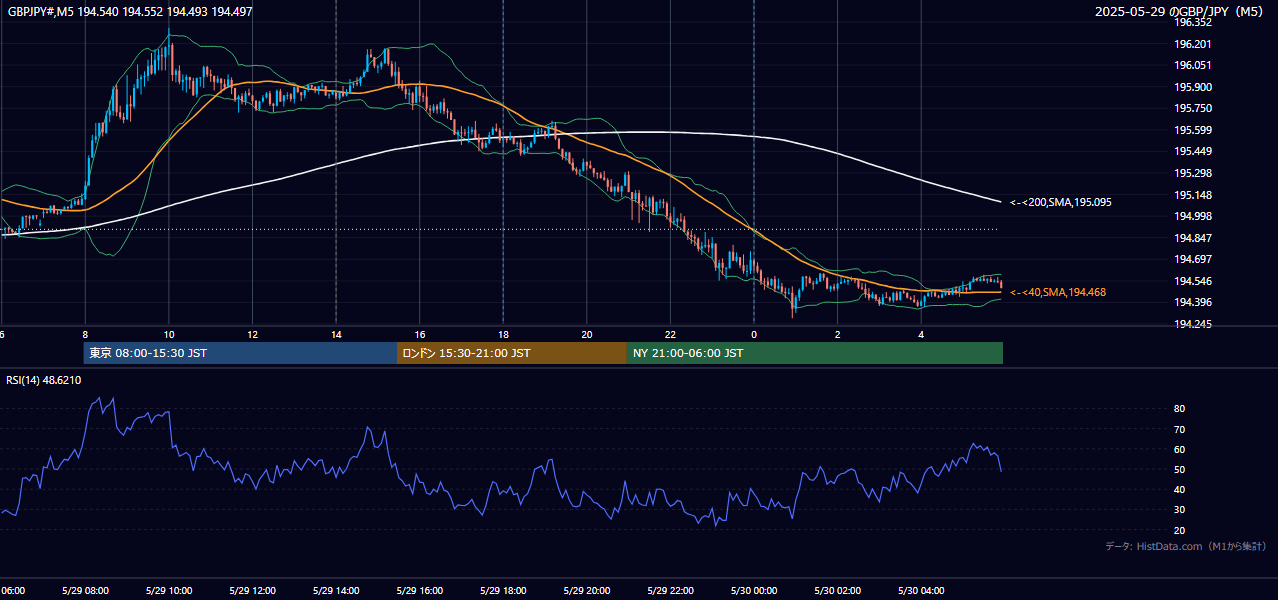1278x600 pixels.
Task: Click price axis label 195.148
Action: pyautogui.click(x=1193, y=194)
